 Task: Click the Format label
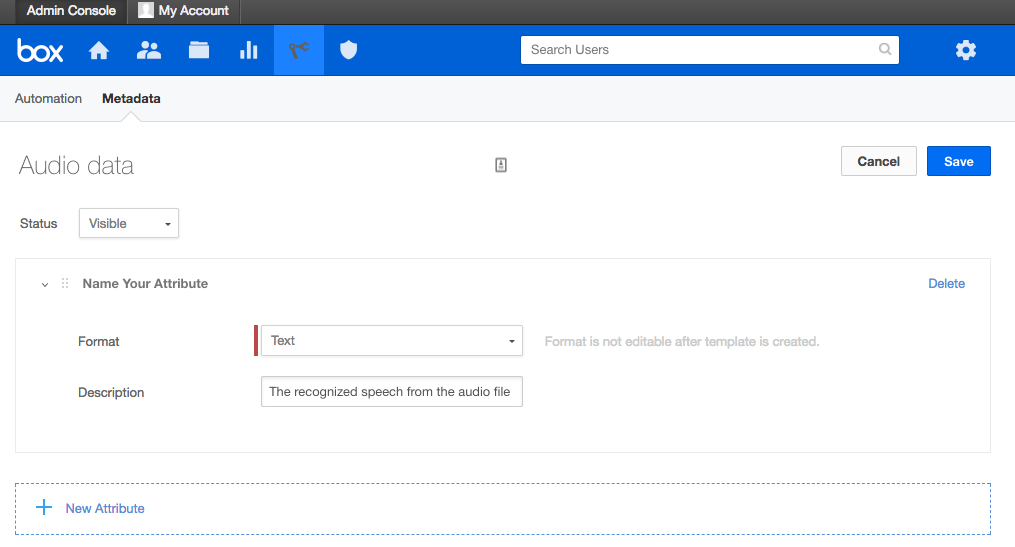[x=98, y=341]
